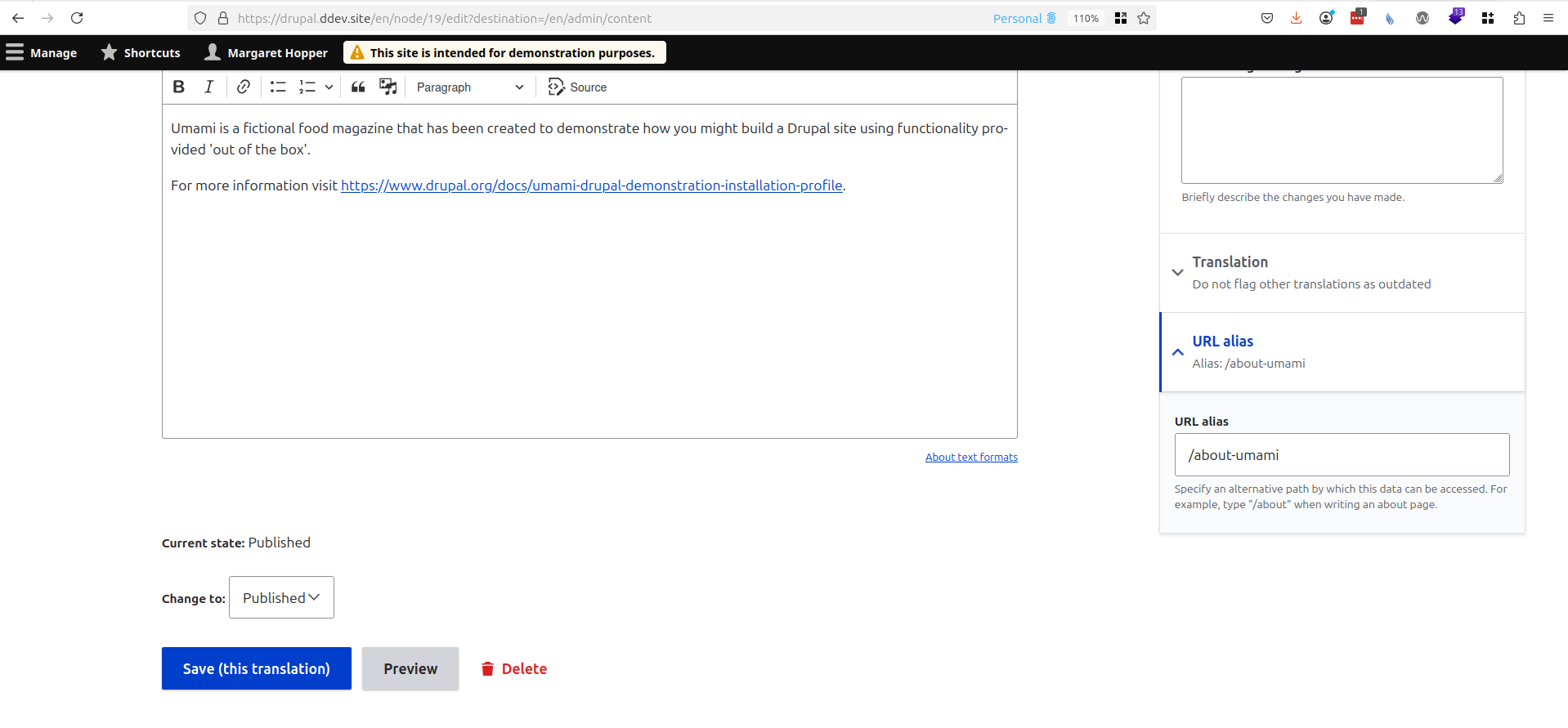Insert a numbered list

(x=307, y=87)
